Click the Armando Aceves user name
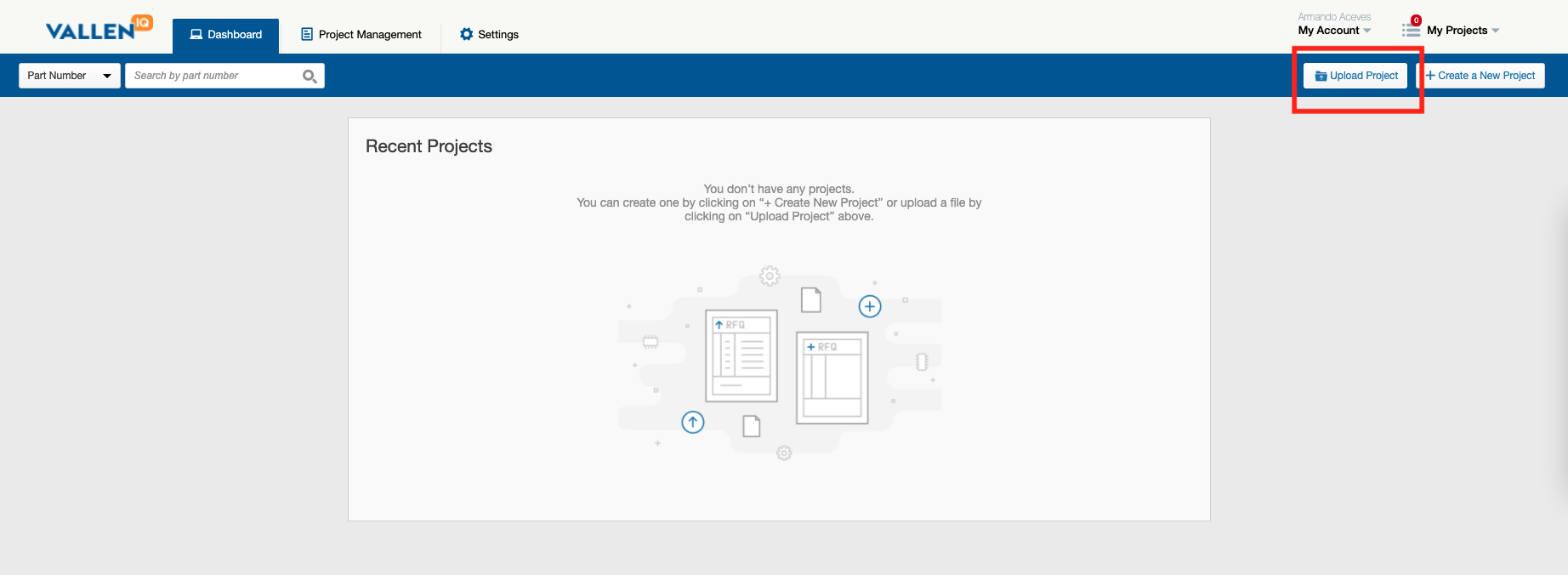 click(x=1334, y=17)
